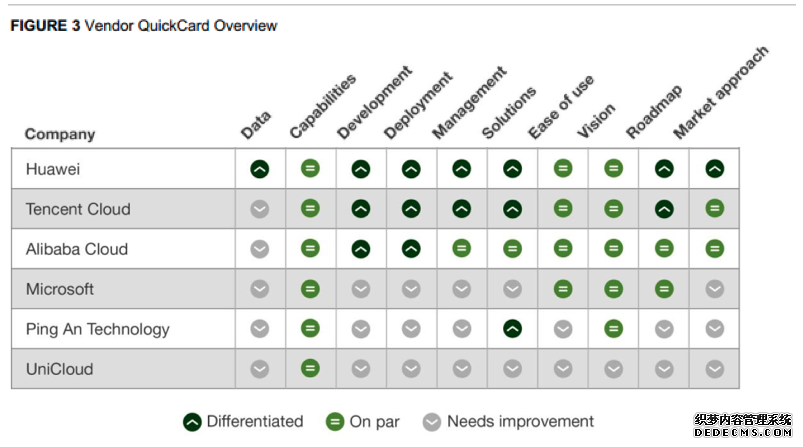Select the Tencent Cloud row label
The height and width of the screenshot is (447, 803).
[x=78, y=209]
